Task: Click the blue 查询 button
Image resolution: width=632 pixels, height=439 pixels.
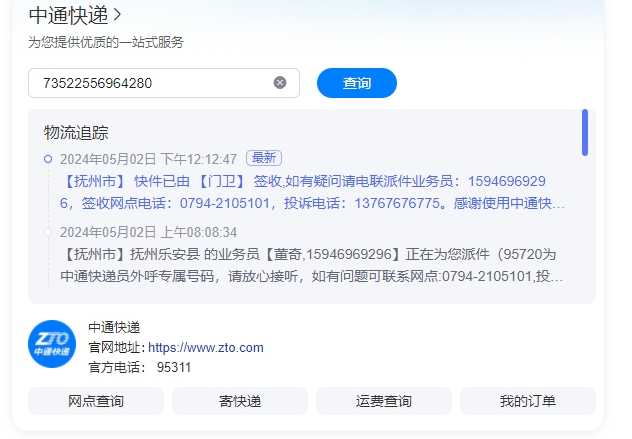Action: click(x=357, y=83)
